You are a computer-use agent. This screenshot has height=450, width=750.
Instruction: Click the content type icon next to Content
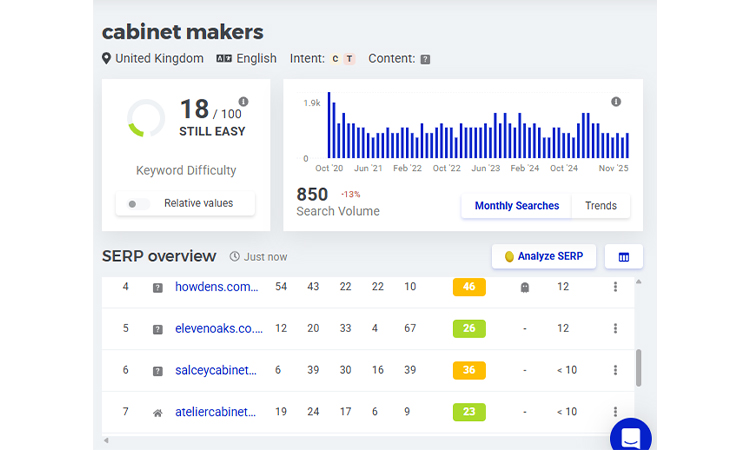[x=425, y=59]
